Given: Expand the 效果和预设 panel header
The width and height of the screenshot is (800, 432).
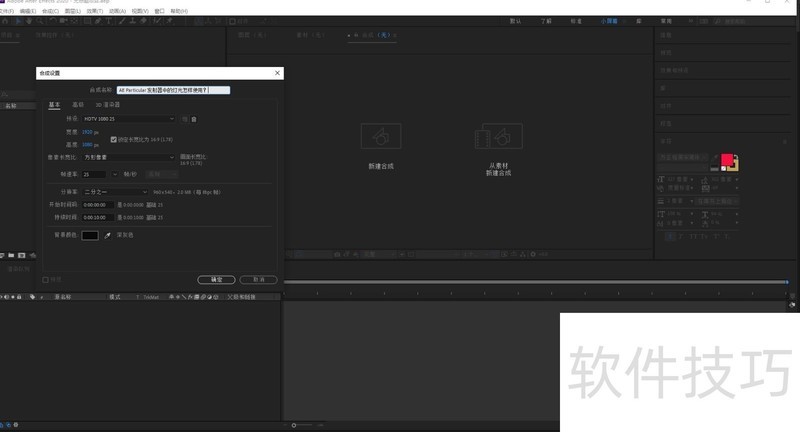Looking at the screenshot, I should [674, 70].
